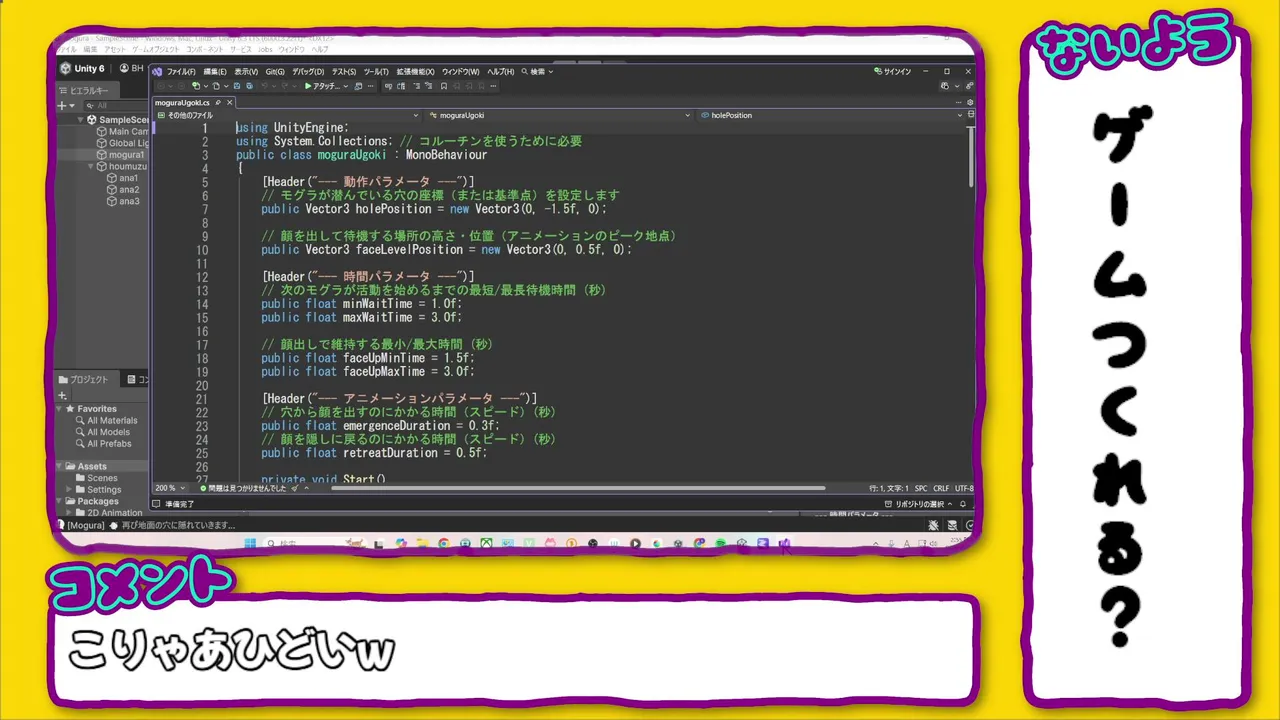
Task: Click the CRLF line ending indicator
Action: (x=942, y=488)
